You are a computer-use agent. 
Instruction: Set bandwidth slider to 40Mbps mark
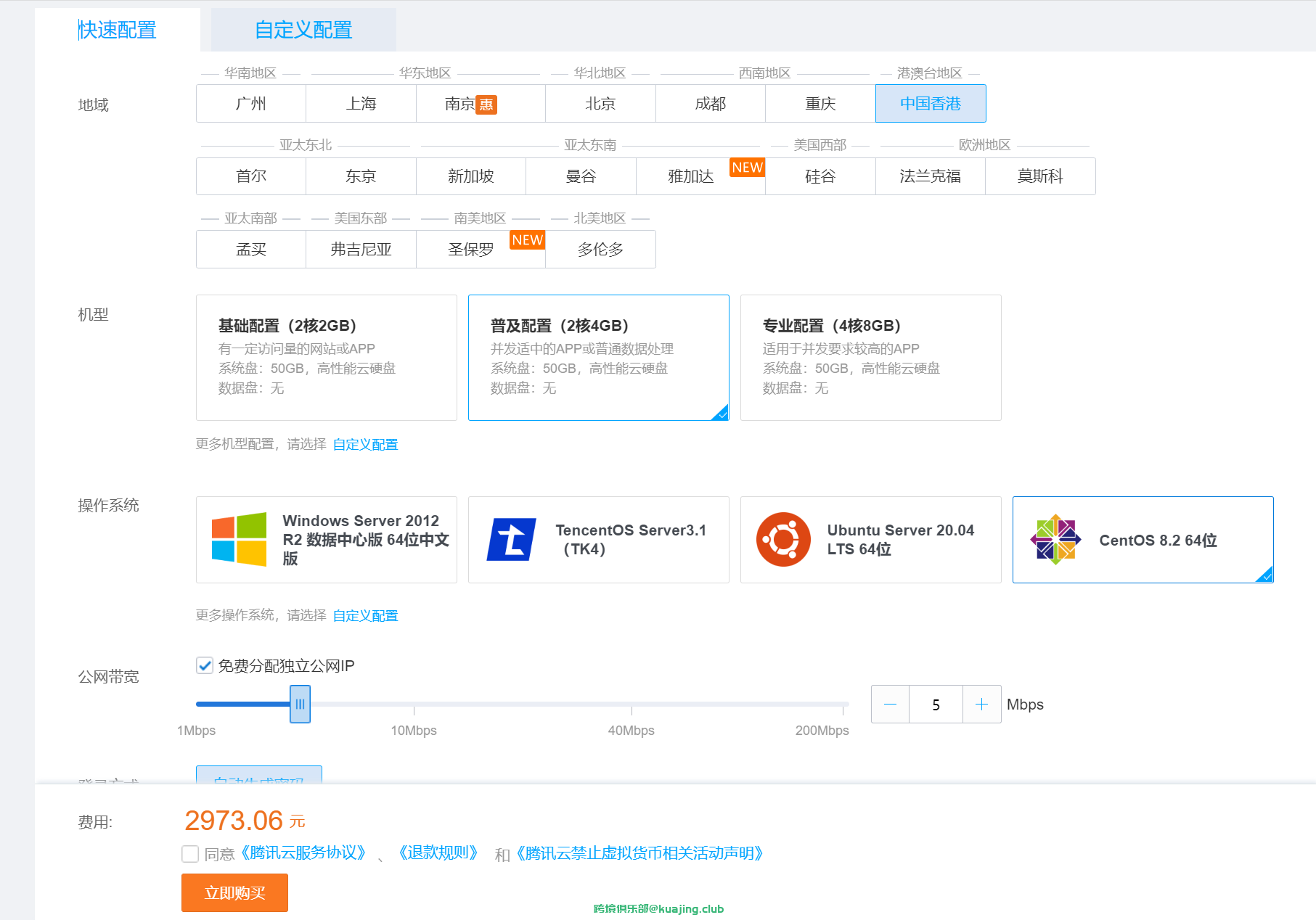632,704
